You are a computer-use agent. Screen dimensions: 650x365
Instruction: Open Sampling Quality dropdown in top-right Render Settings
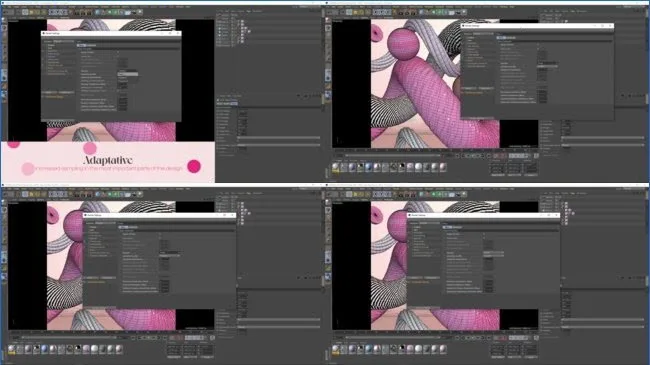[547, 66]
